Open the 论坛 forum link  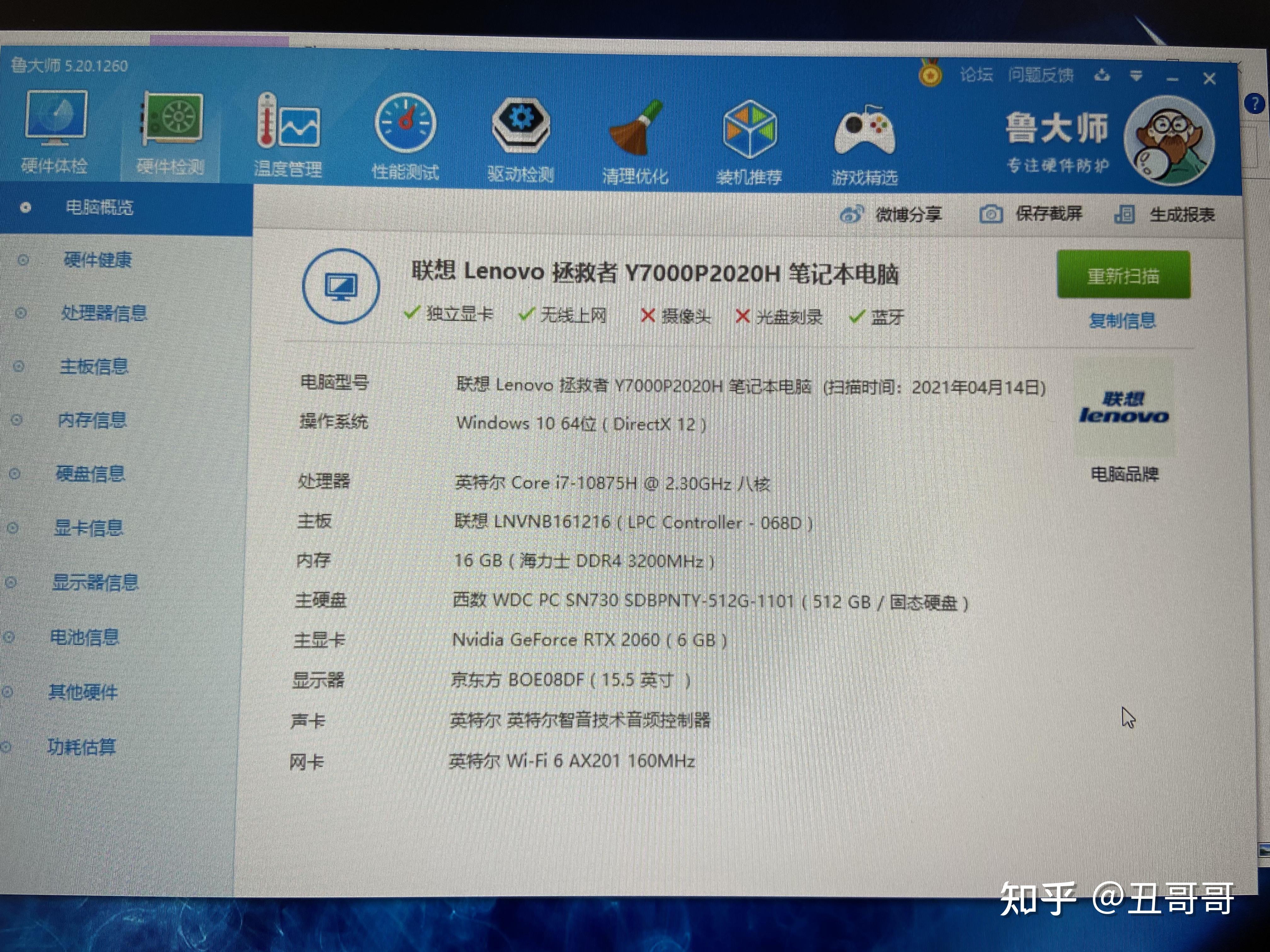click(x=976, y=75)
